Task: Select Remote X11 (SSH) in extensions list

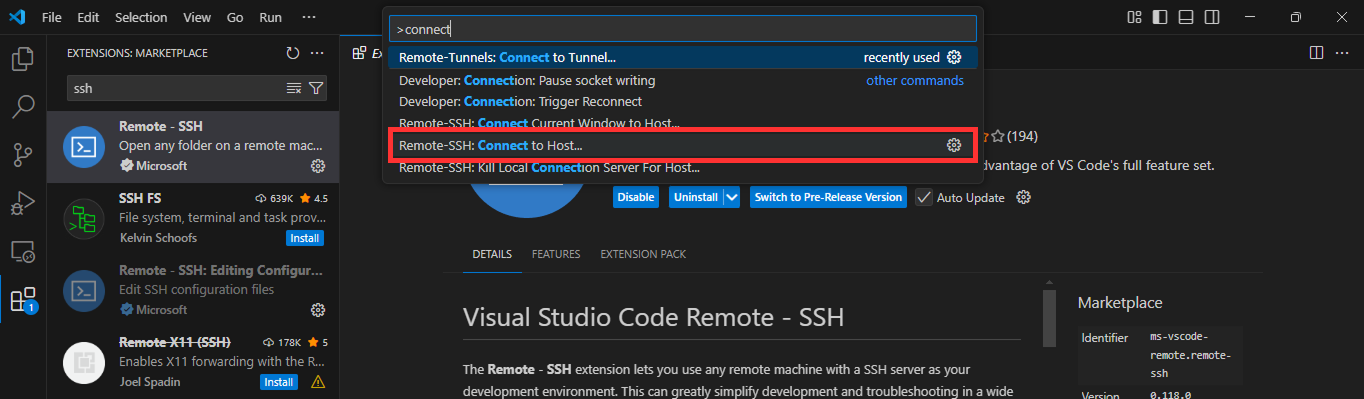Action: (193, 363)
